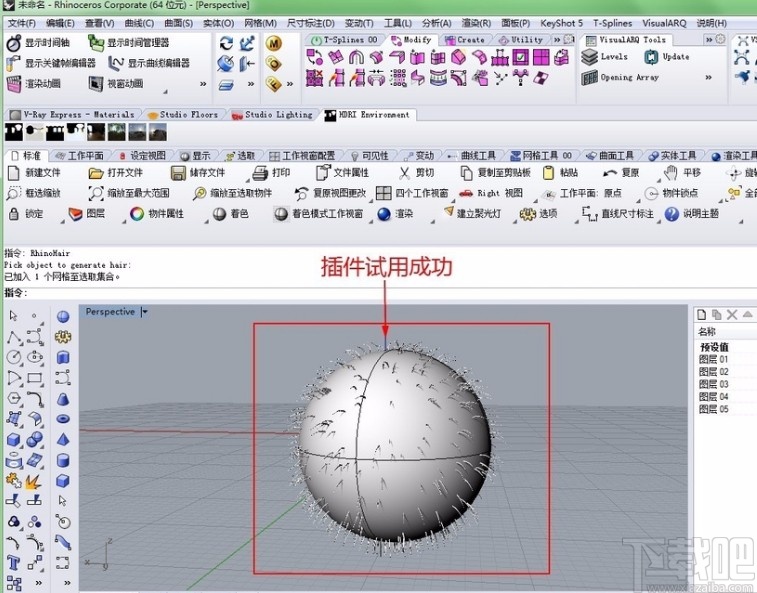Open the T-Splines menu

pos(612,23)
